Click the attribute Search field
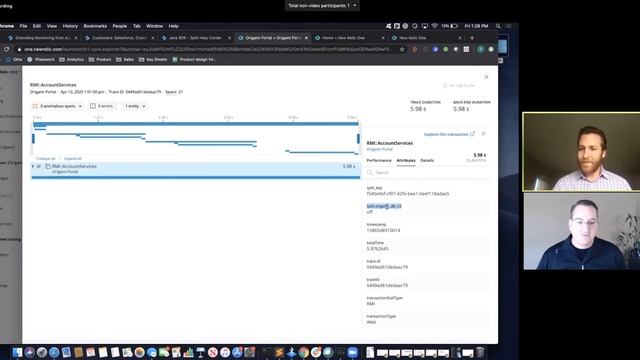Image resolution: width=640 pixels, height=360 pixels. pos(427,173)
